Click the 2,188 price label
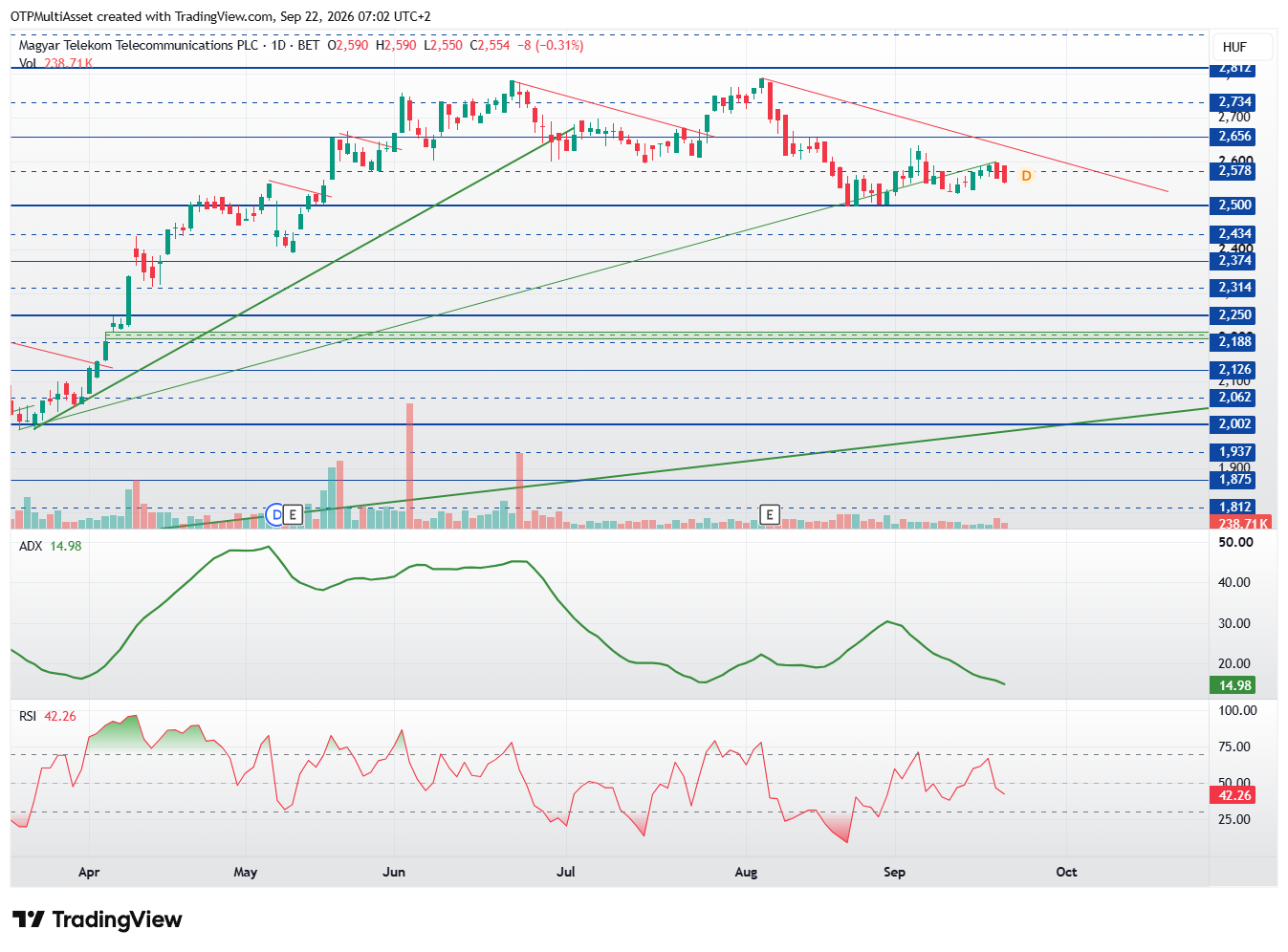 [x=1234, y=342]
